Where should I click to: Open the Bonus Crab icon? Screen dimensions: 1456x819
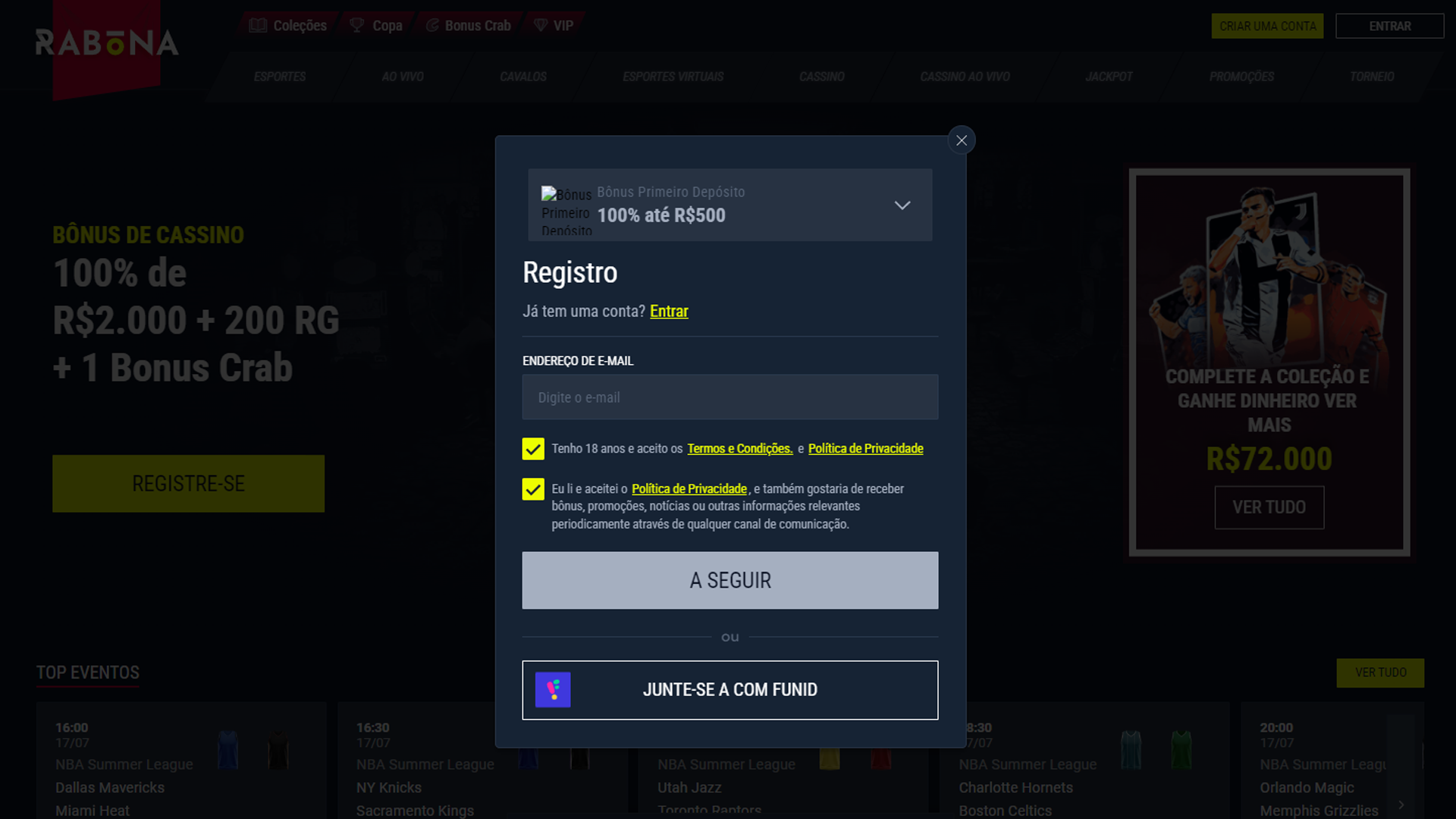[x=432, y=25]
